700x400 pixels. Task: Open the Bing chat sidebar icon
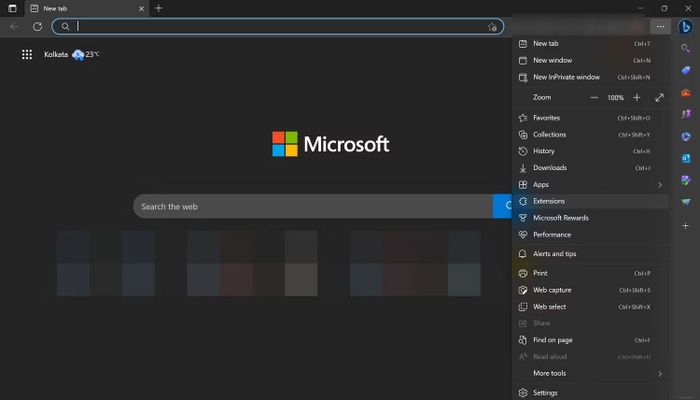coord(686,27)
